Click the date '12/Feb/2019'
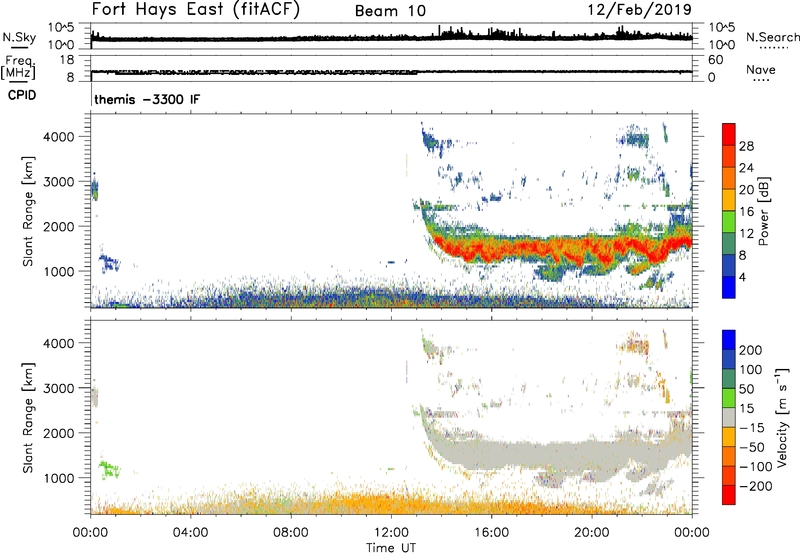Viewport: 800px width, 554px height. 639,10
